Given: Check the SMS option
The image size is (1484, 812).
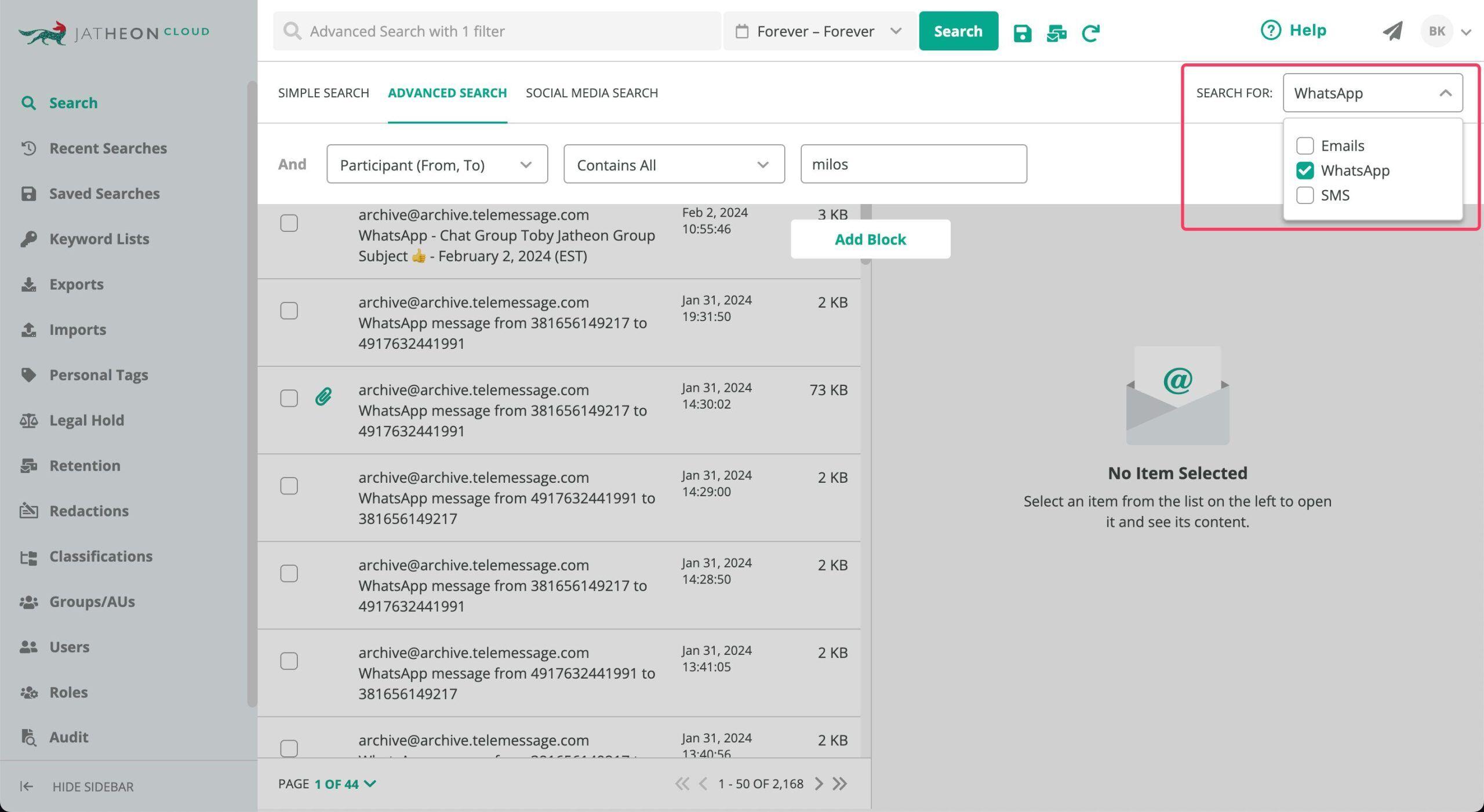Looking at the screenshot, I should pyautogui.click(x=1305, y=195).
